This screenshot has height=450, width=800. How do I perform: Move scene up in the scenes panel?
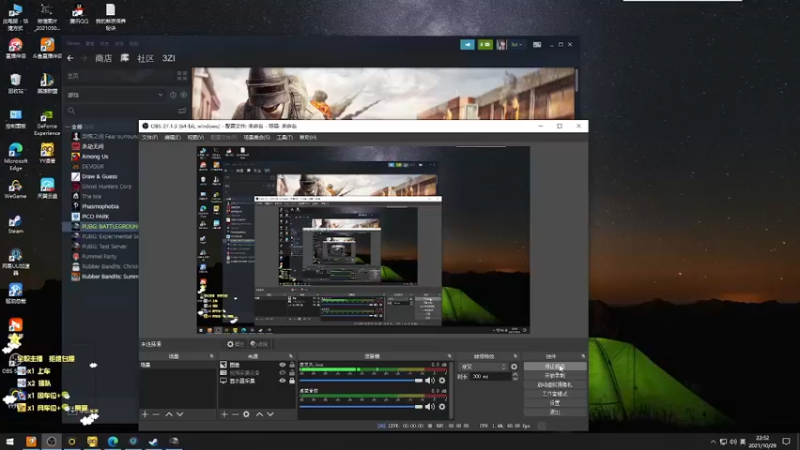click(169, 414)
